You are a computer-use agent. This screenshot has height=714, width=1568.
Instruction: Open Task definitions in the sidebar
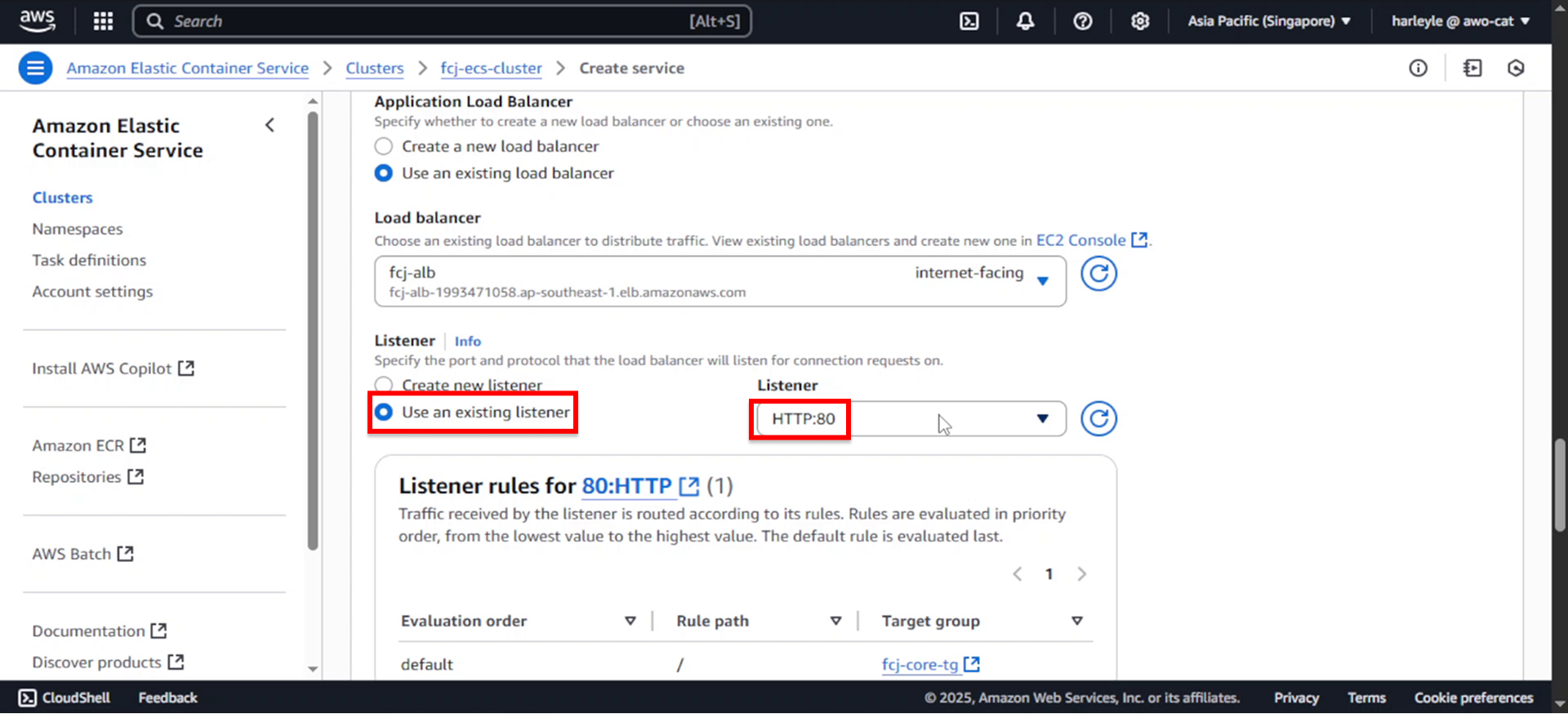coord(89,261)
